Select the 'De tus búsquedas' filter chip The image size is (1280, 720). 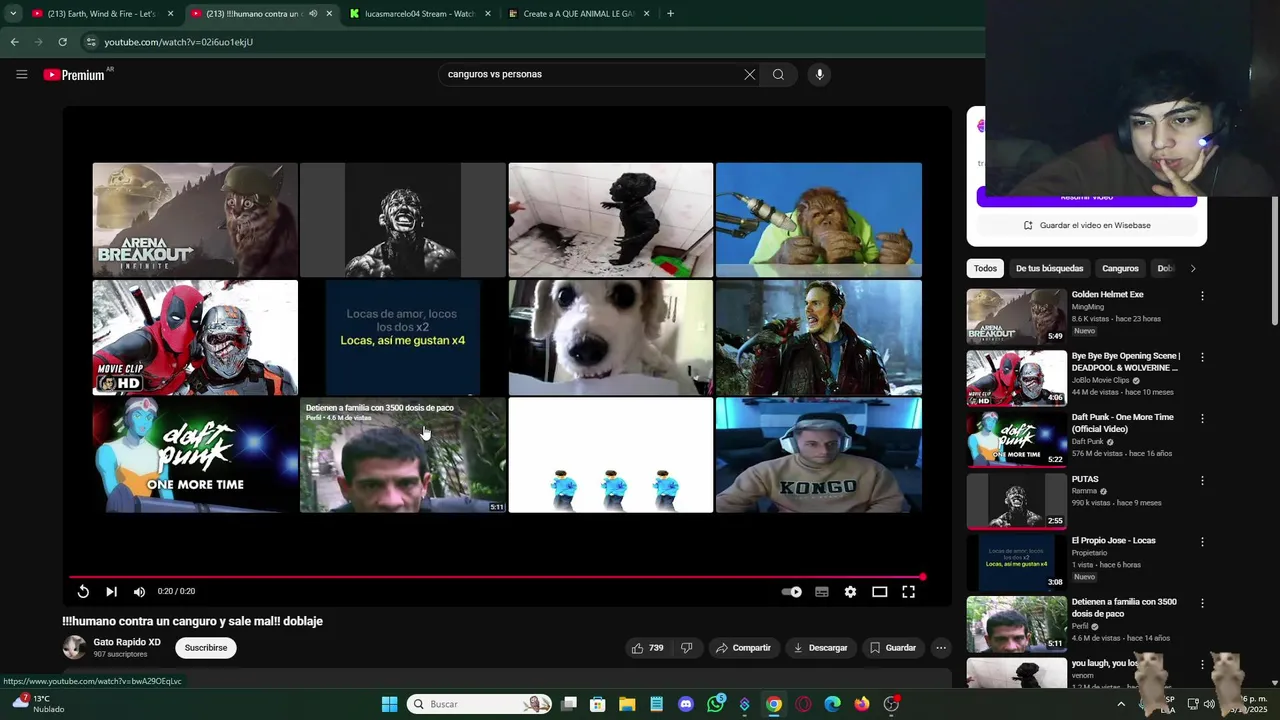(1049, 269)
